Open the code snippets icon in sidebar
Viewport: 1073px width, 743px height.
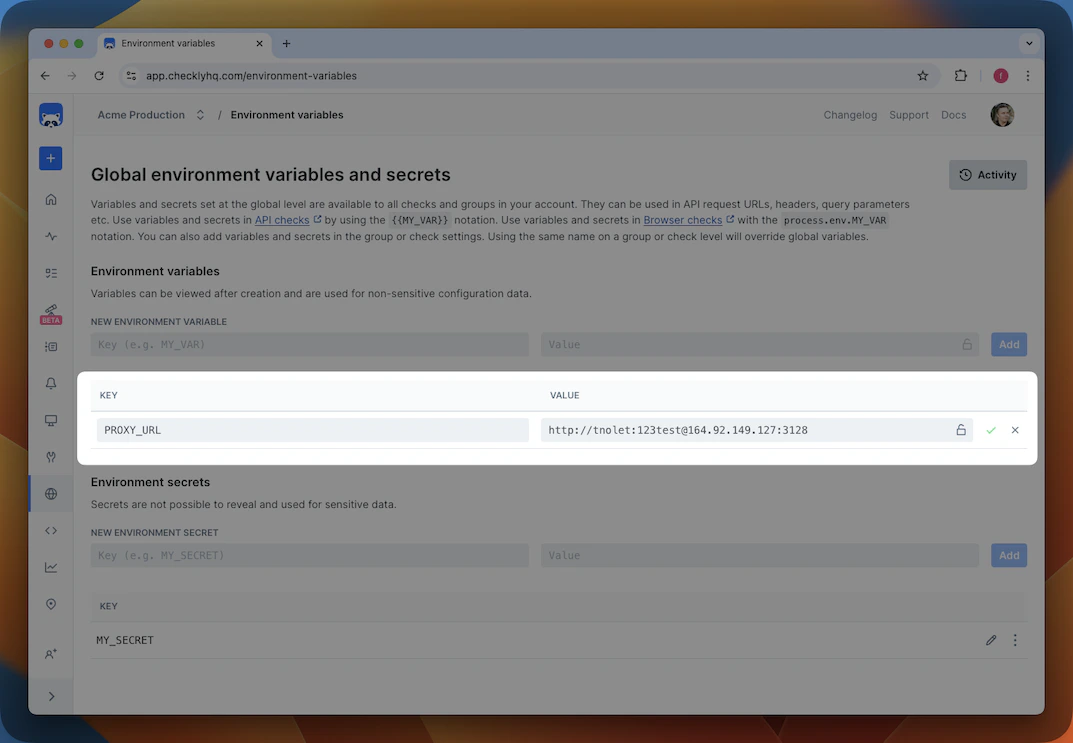50,530
